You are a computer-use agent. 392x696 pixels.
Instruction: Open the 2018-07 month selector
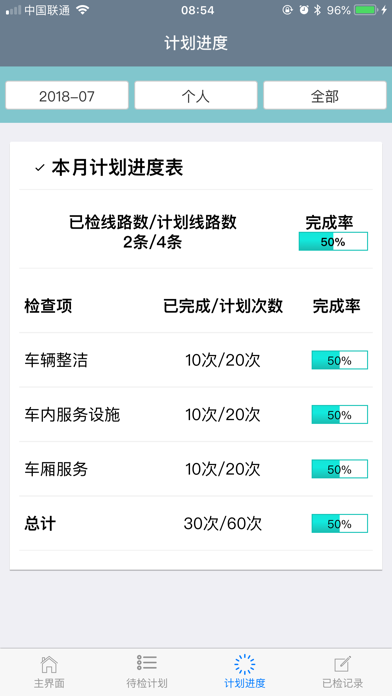coord(67,95)
